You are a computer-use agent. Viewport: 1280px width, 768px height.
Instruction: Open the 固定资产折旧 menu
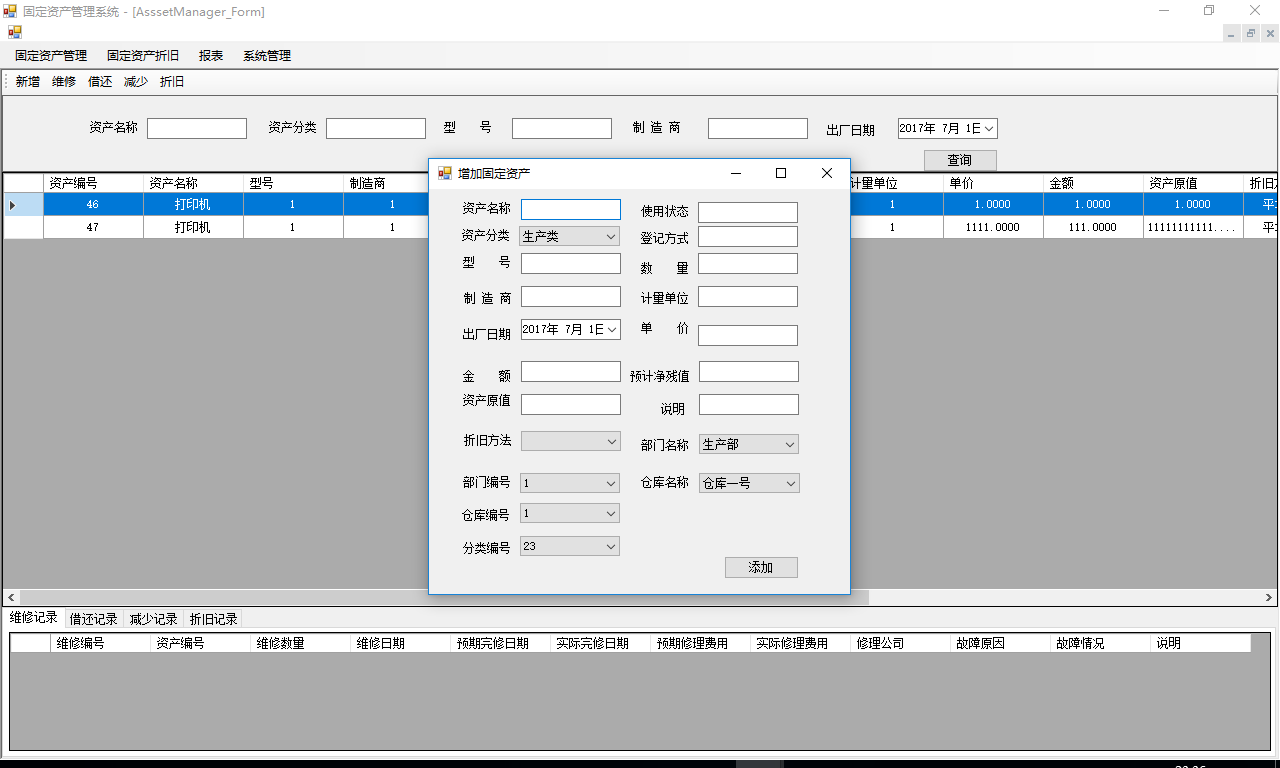pos(143,56)
